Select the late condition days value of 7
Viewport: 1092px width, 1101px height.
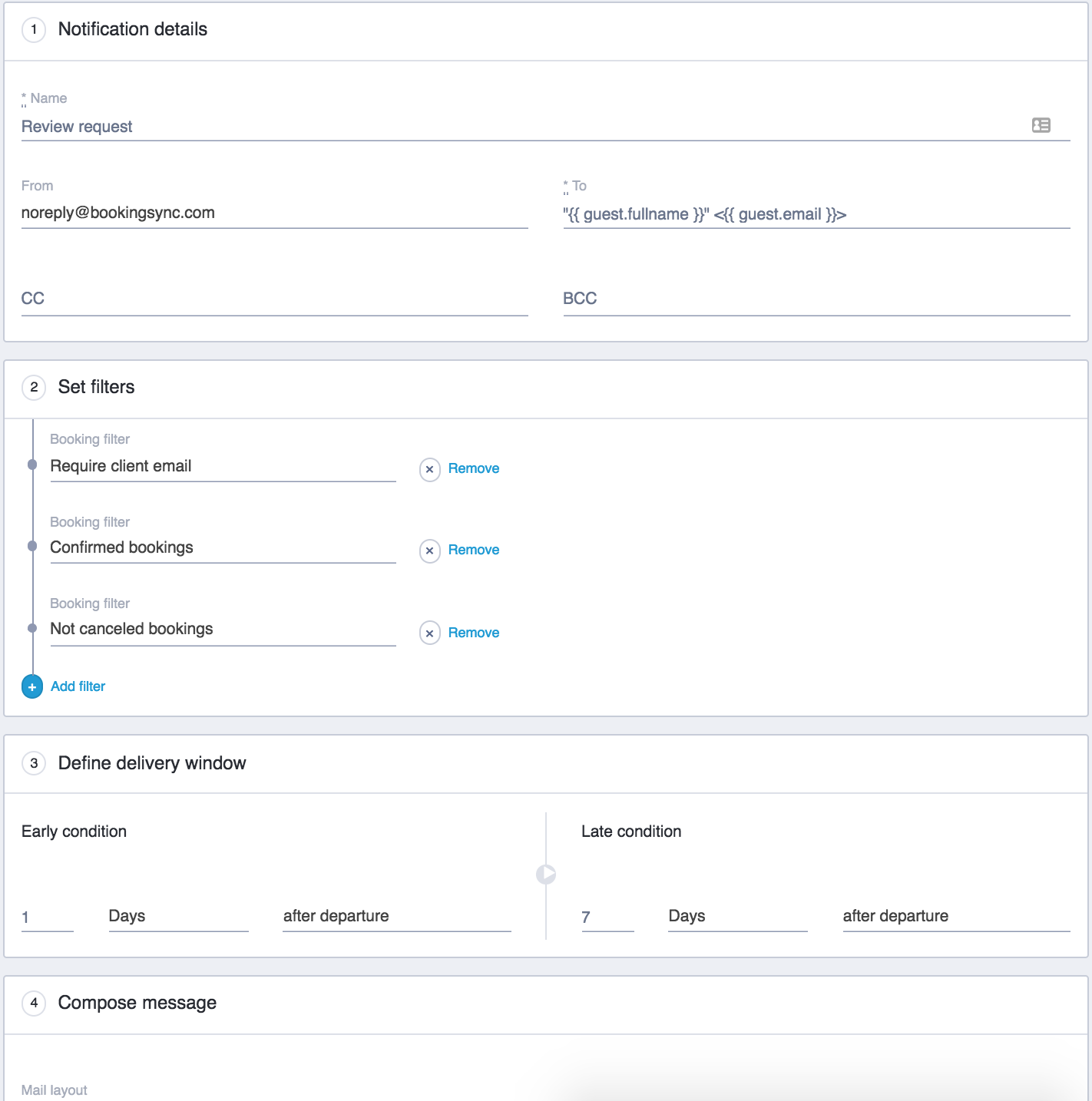[607, 915]
